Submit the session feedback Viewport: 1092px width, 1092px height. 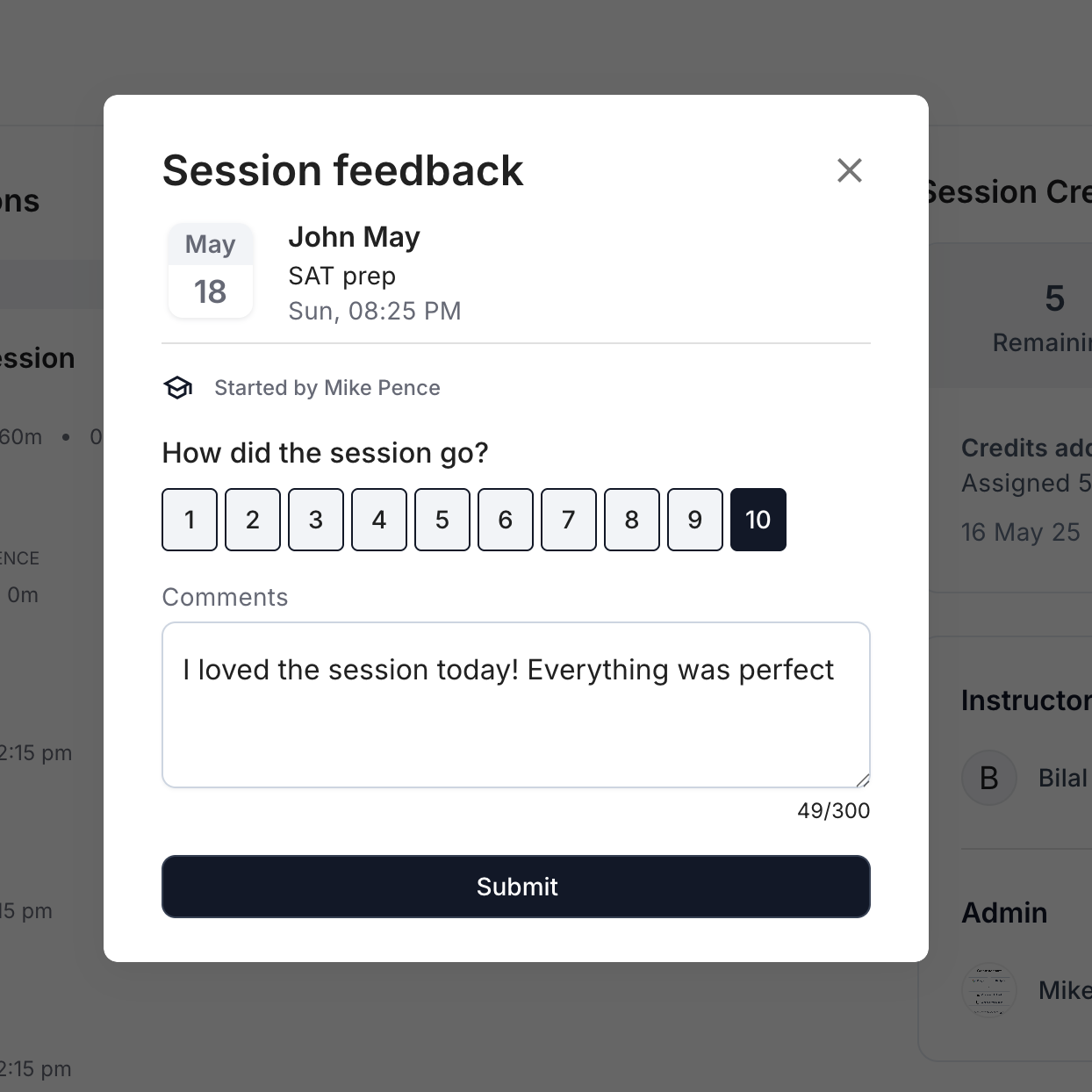pos(515,887)
